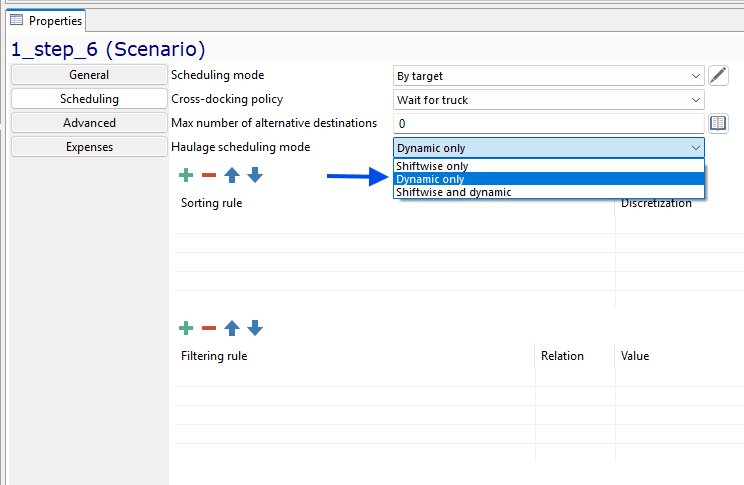
Task: Click the Scheduling mode label
Action: [217, 75]
